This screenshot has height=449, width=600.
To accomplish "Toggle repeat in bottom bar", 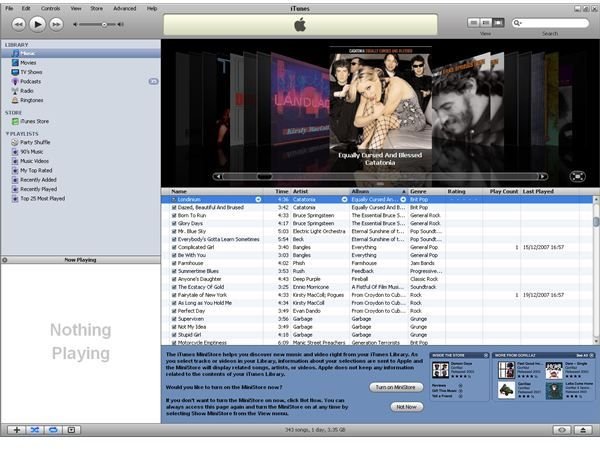I will pyautogui.click(x=53, y=430).
